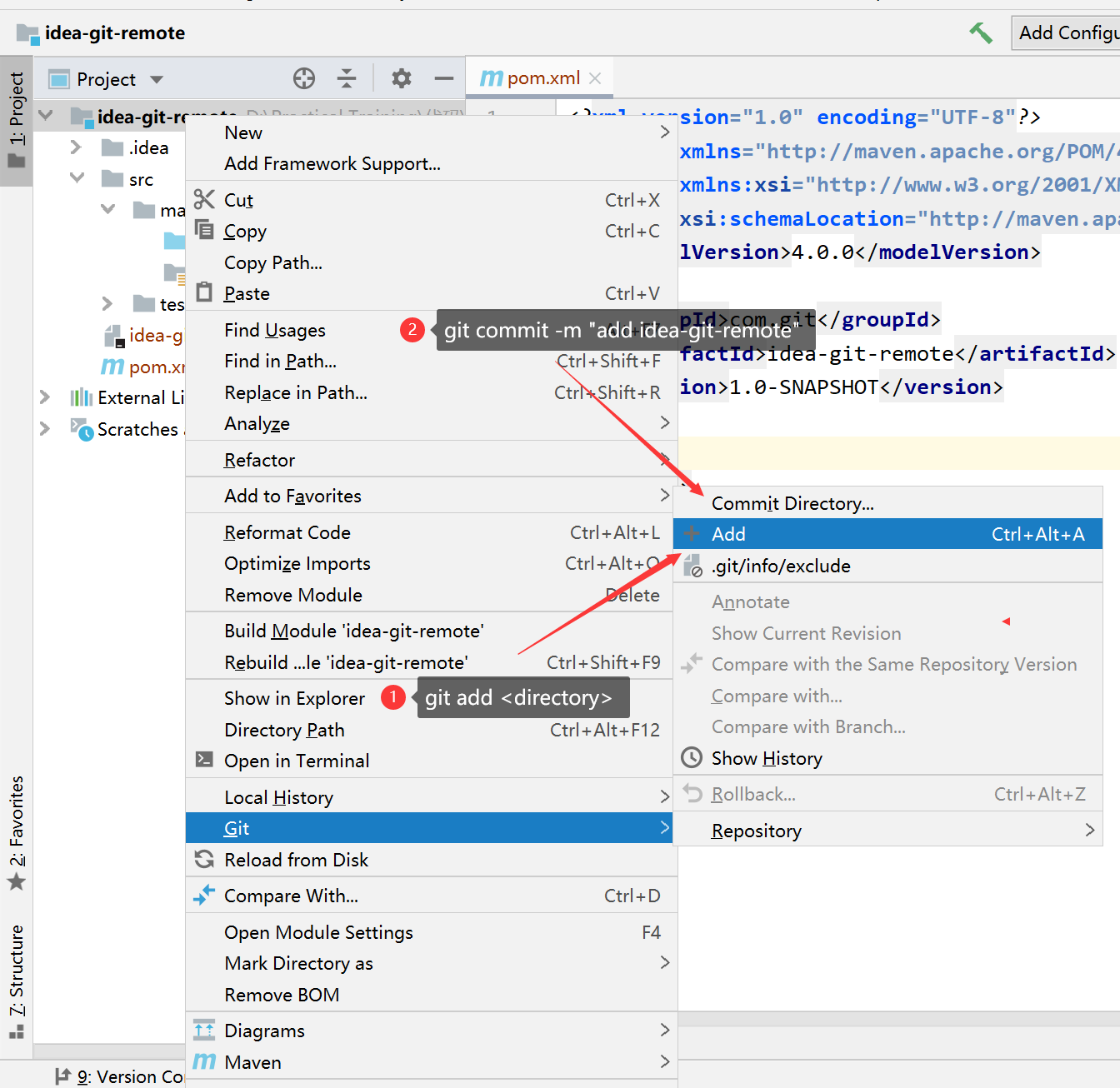
Task: Click the Copy icon in context menu
Action: coord(204,230)
